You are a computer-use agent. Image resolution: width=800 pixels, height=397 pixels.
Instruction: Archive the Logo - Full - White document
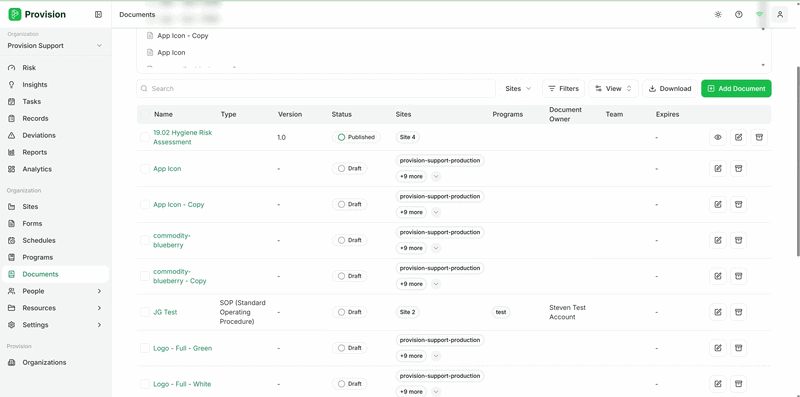click(738, 384)
